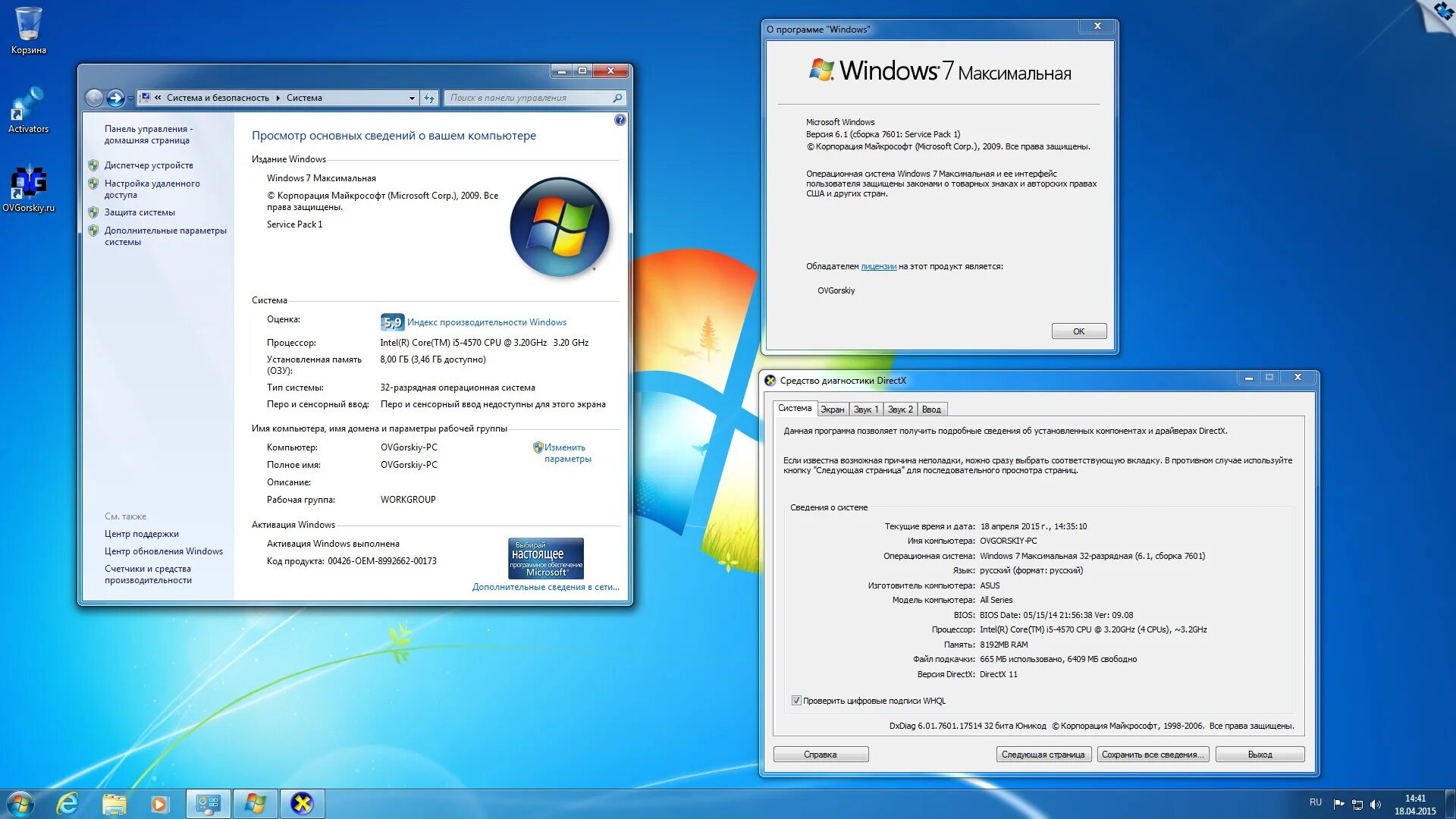Open 'Панель управления - домашняя страница' link

tap(149, 134)
